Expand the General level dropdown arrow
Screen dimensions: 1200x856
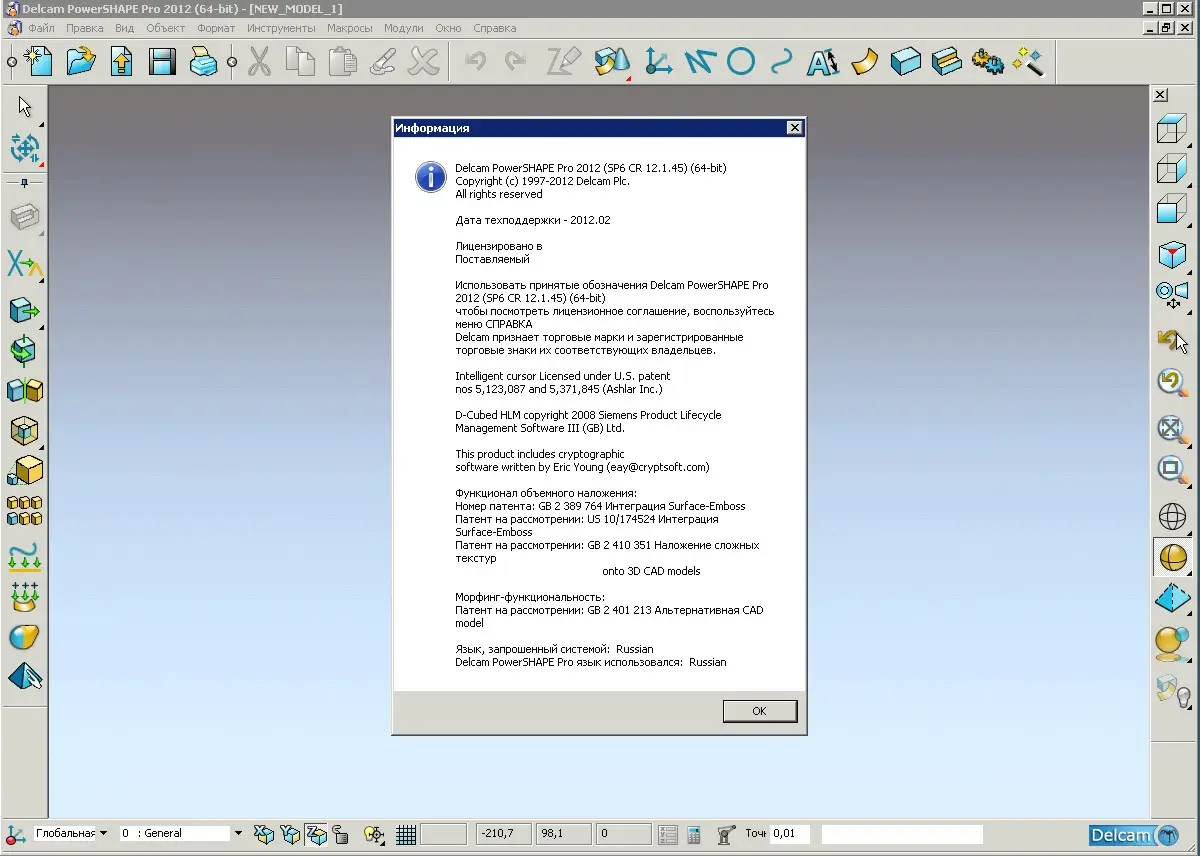pos(238,833)
